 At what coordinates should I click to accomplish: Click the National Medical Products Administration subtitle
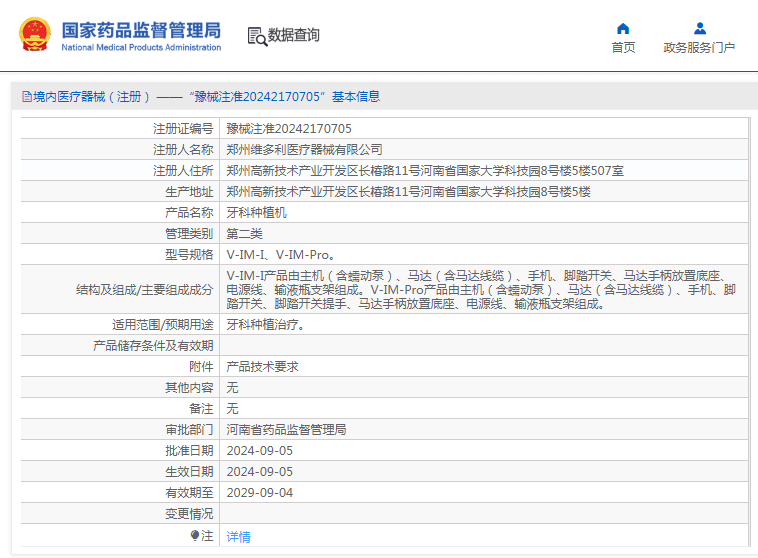(x=141, y=47)
